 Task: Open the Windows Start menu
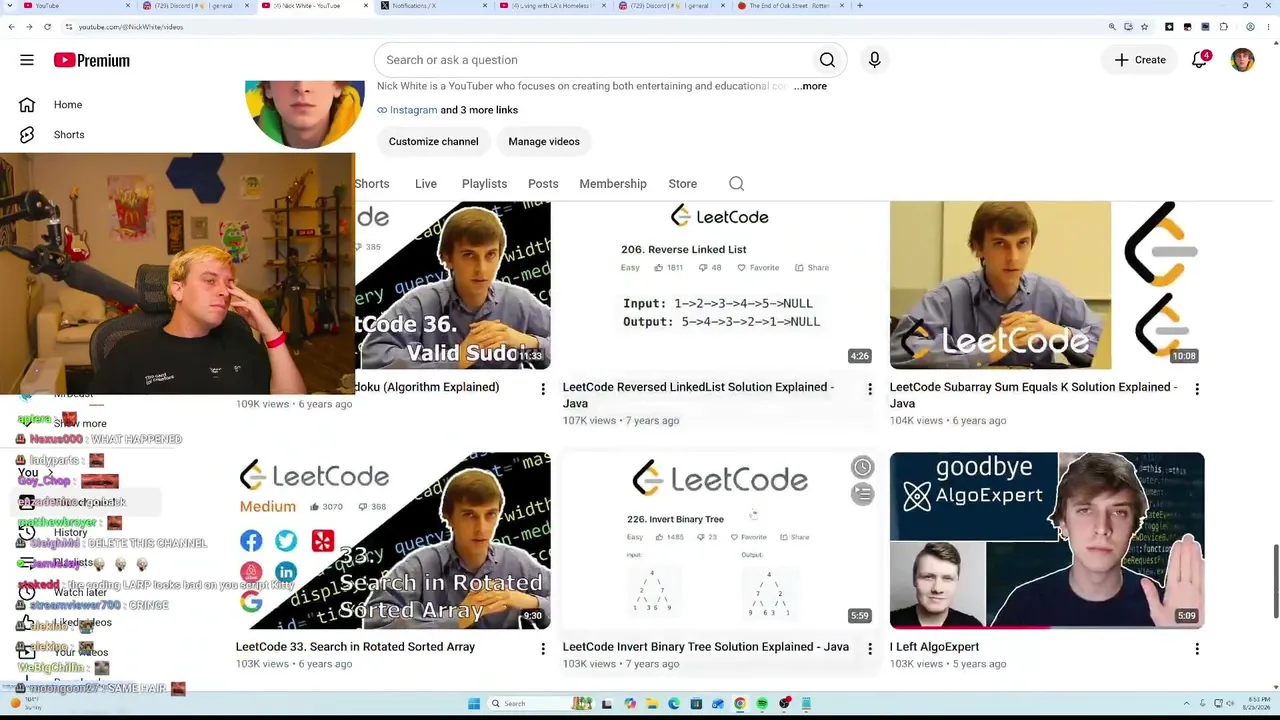point(474,704)
